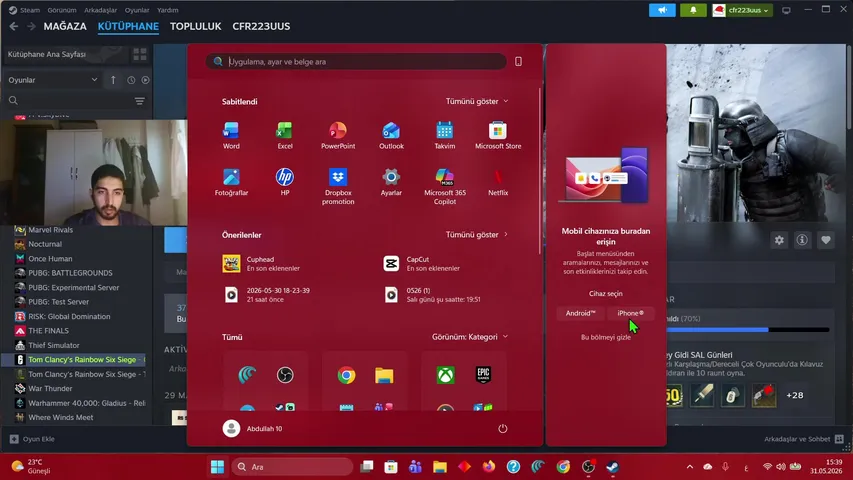Image resolution: width=853 pixels, height=480 pixels.
Task: Click the game progress bar (70%)
Action: point(748,330)
